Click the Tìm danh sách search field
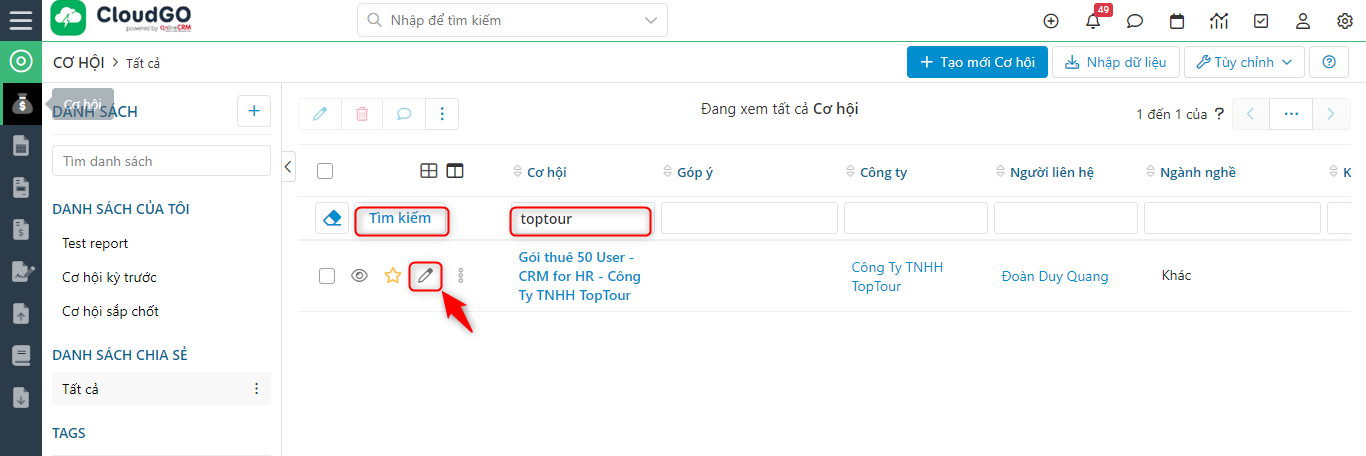This screenshot has width=1366, height=456. (161, 161)
